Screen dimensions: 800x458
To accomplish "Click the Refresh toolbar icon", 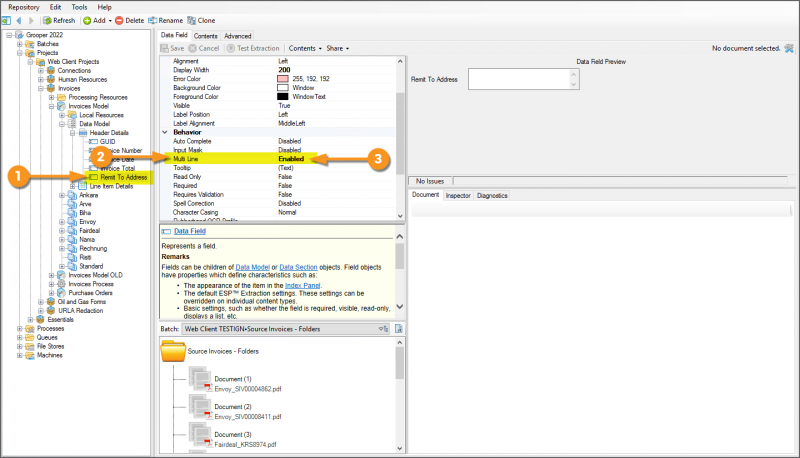I will coord(47,20).
